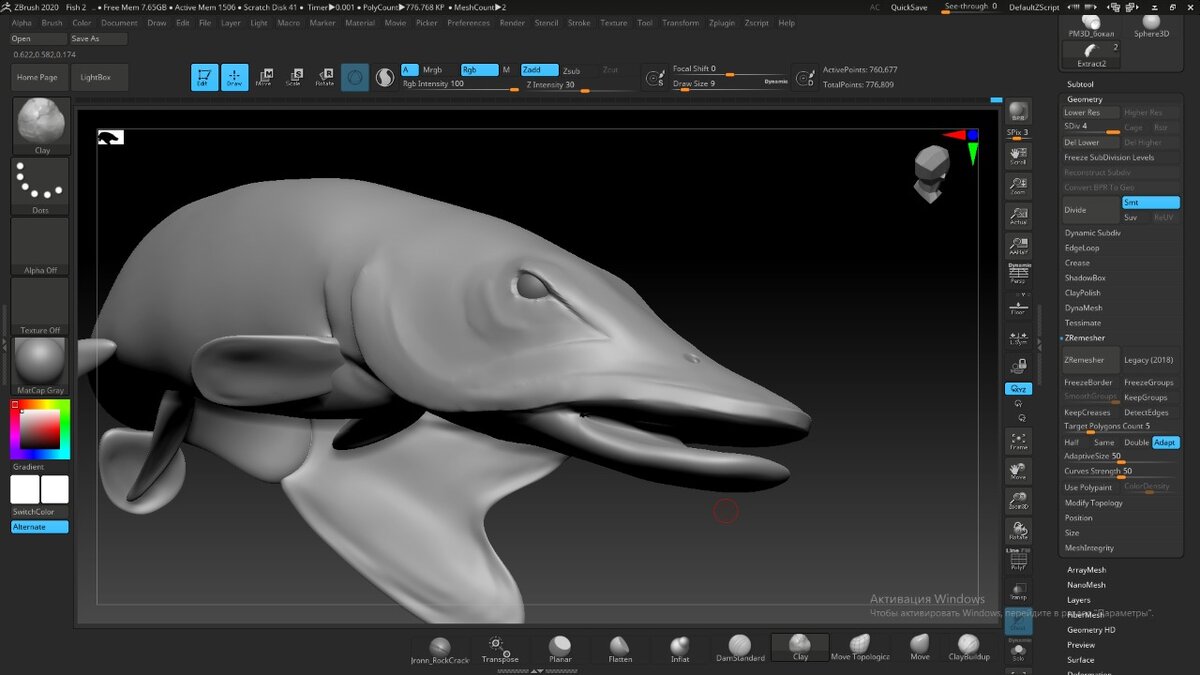Open the Alpha menu
Image resolution: width=1200 pixels, height=675 pixels.
21,23
